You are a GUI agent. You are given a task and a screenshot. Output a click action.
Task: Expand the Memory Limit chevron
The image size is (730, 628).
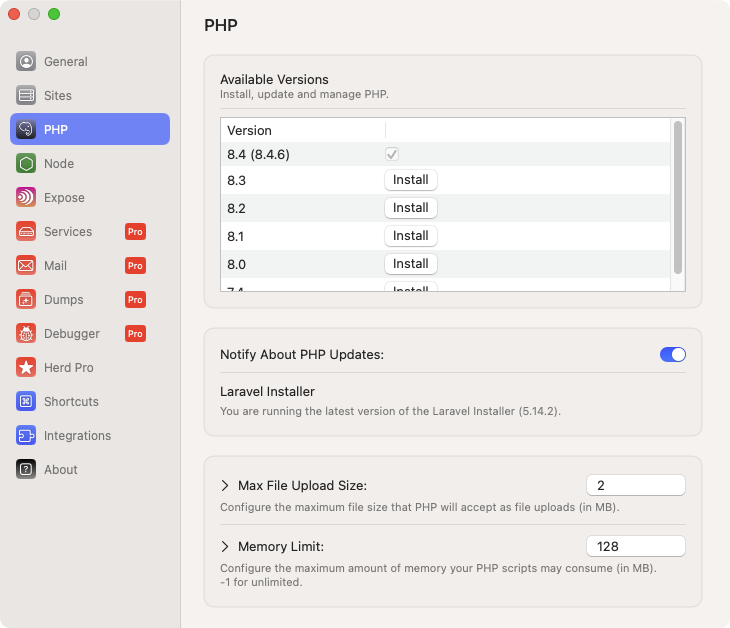coord(225,547)
